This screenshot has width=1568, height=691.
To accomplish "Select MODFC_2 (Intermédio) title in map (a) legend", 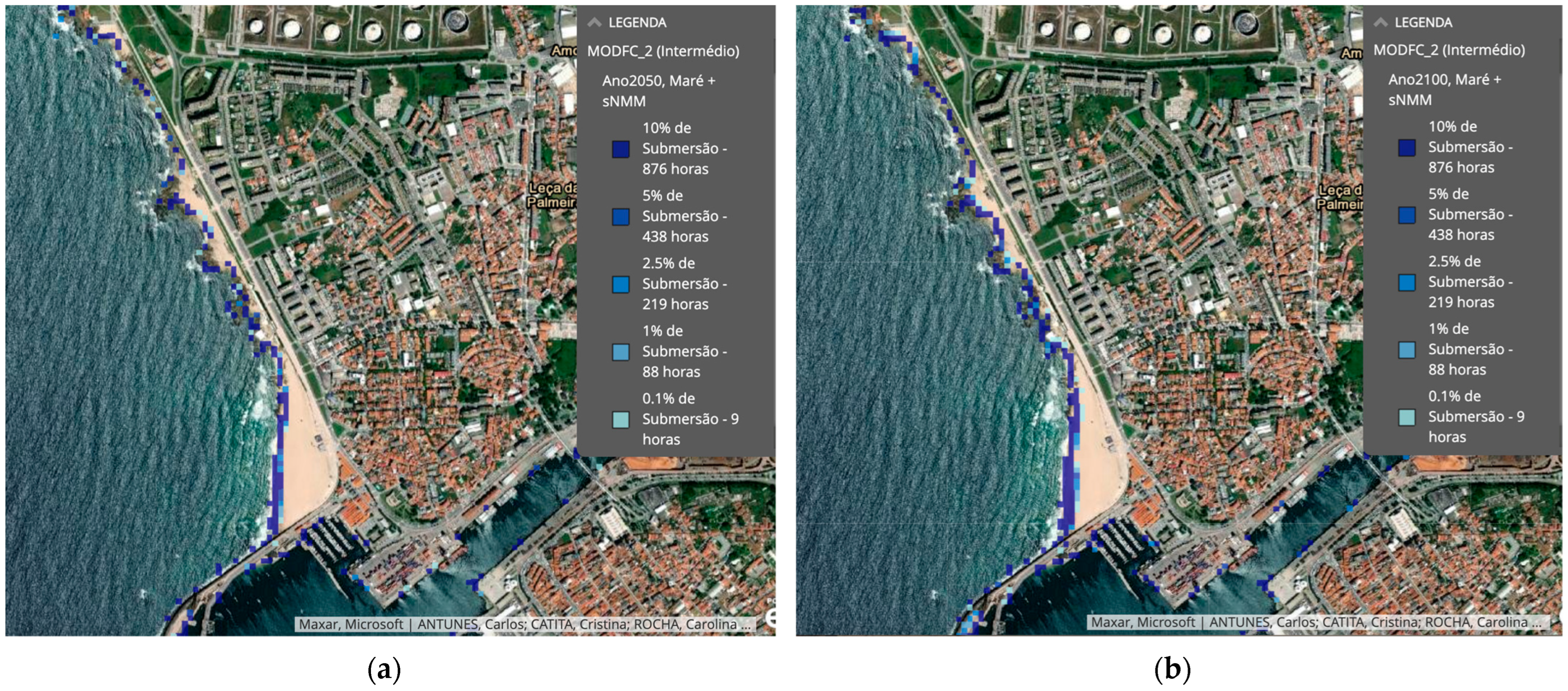I will click(663, 51).
